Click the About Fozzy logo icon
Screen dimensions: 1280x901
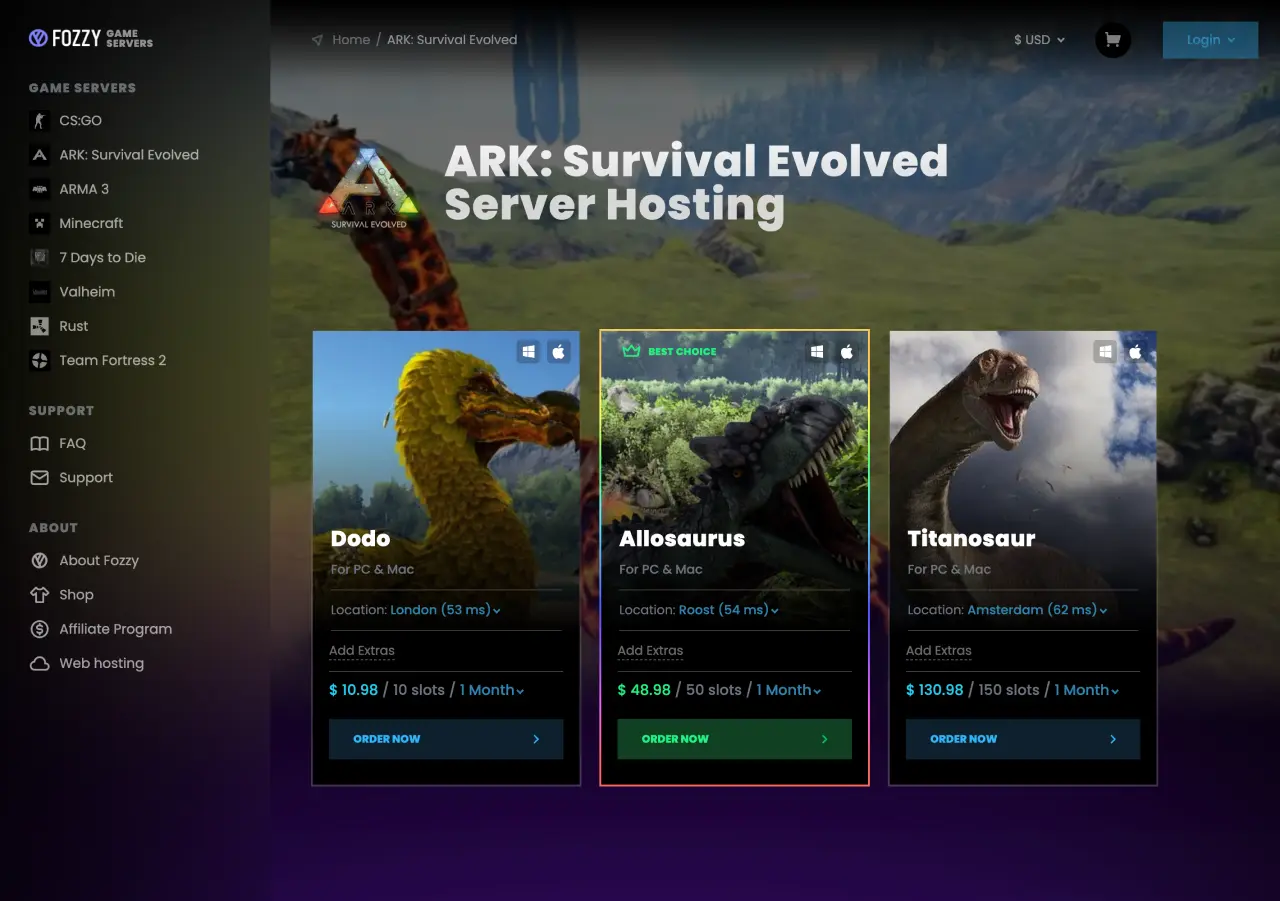click(39, 561)
